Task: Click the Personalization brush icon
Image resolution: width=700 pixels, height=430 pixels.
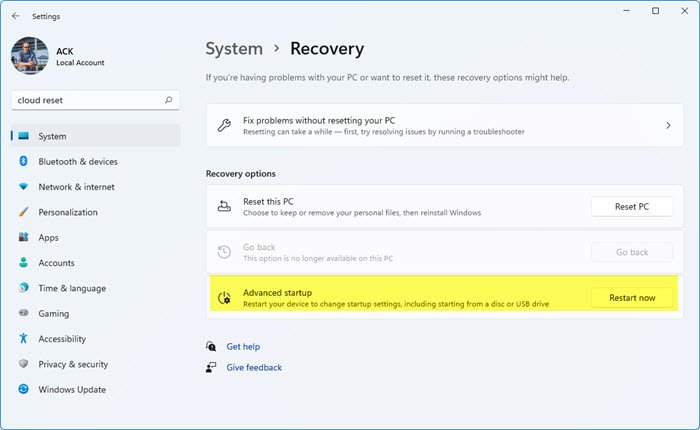Action: 24,212
